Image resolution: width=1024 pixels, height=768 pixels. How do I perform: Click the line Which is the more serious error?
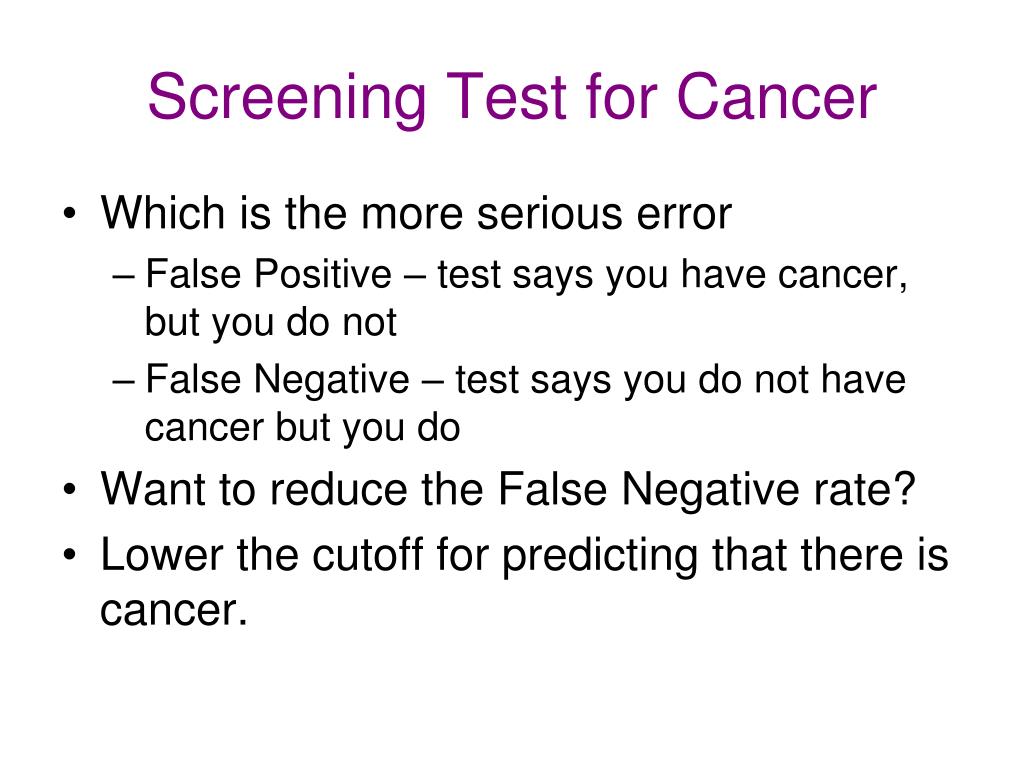[416, 212]
